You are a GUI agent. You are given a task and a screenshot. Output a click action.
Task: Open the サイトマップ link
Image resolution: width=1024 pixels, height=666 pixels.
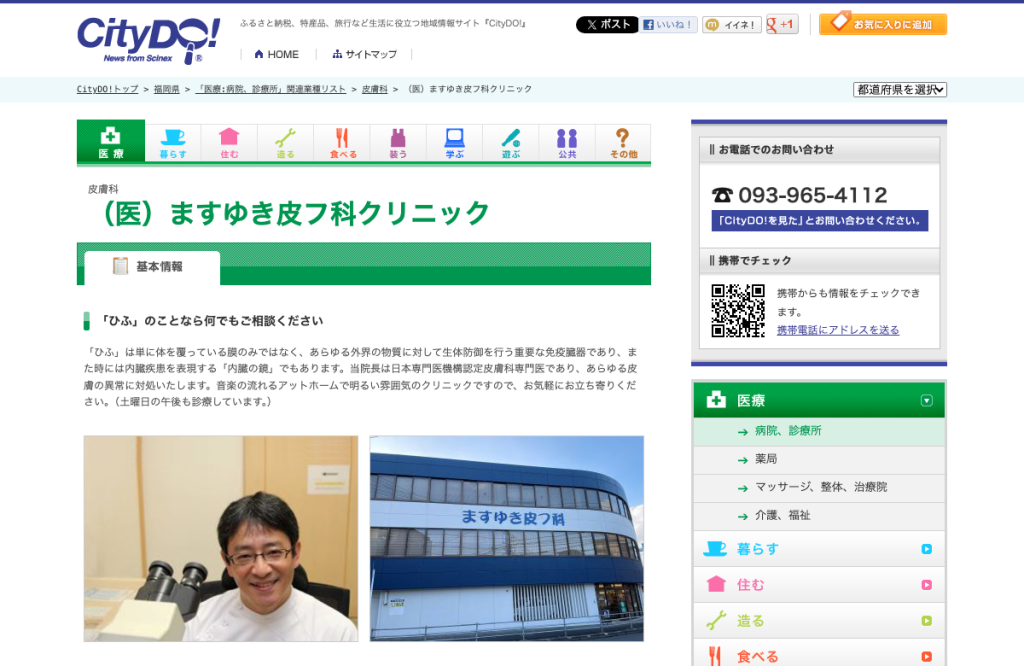click(364, 54)
